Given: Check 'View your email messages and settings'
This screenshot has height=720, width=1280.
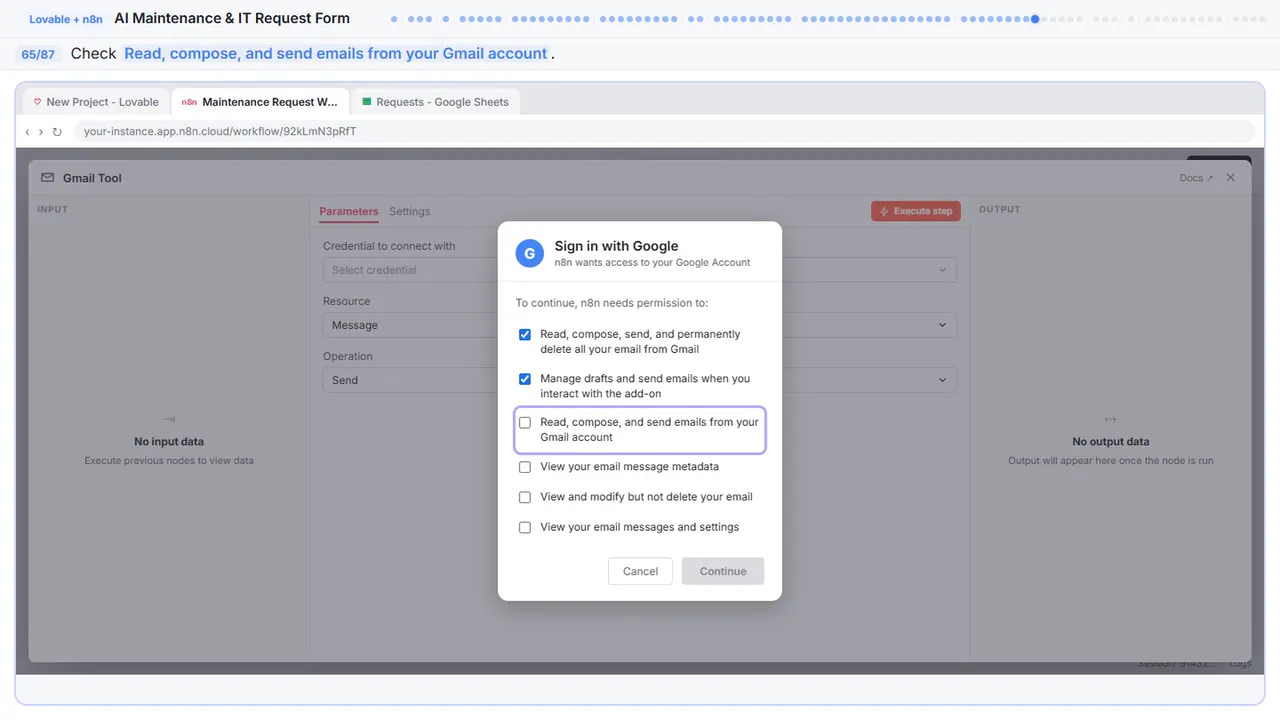Looking at the screenshot, I should click(525, 527).
